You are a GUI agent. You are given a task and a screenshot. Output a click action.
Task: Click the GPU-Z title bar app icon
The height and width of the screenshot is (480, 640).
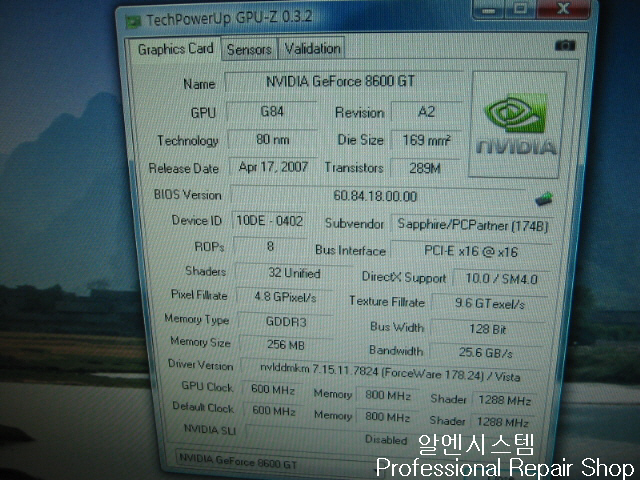[x=132, y=19]
